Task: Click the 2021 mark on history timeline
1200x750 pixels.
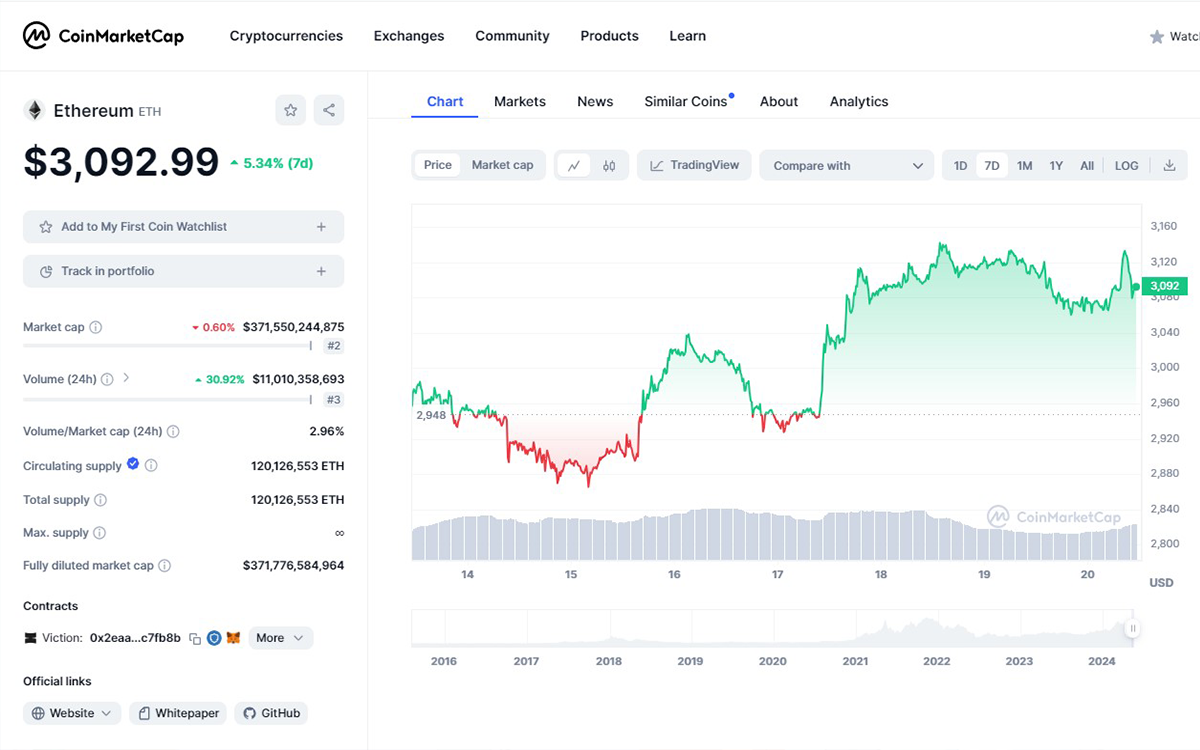Action: (x=855, y=661)
